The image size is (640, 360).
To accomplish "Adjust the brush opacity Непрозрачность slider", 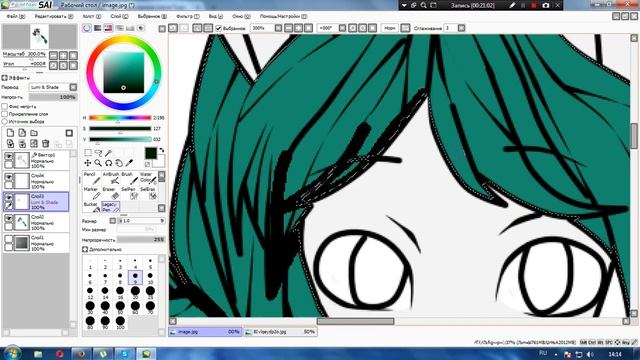I will (141, 240).
